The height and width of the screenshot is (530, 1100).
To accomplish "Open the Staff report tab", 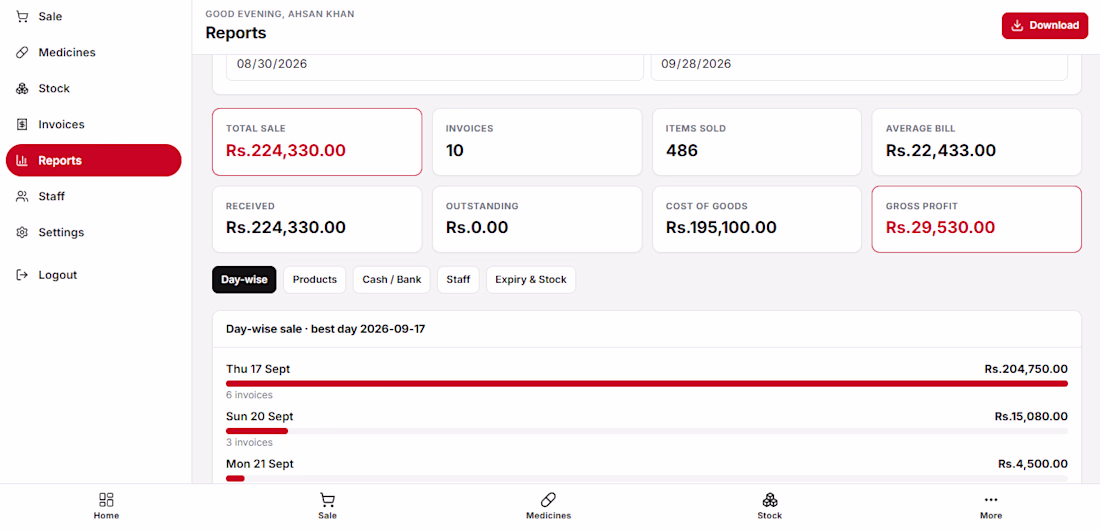I will [458, 279].
